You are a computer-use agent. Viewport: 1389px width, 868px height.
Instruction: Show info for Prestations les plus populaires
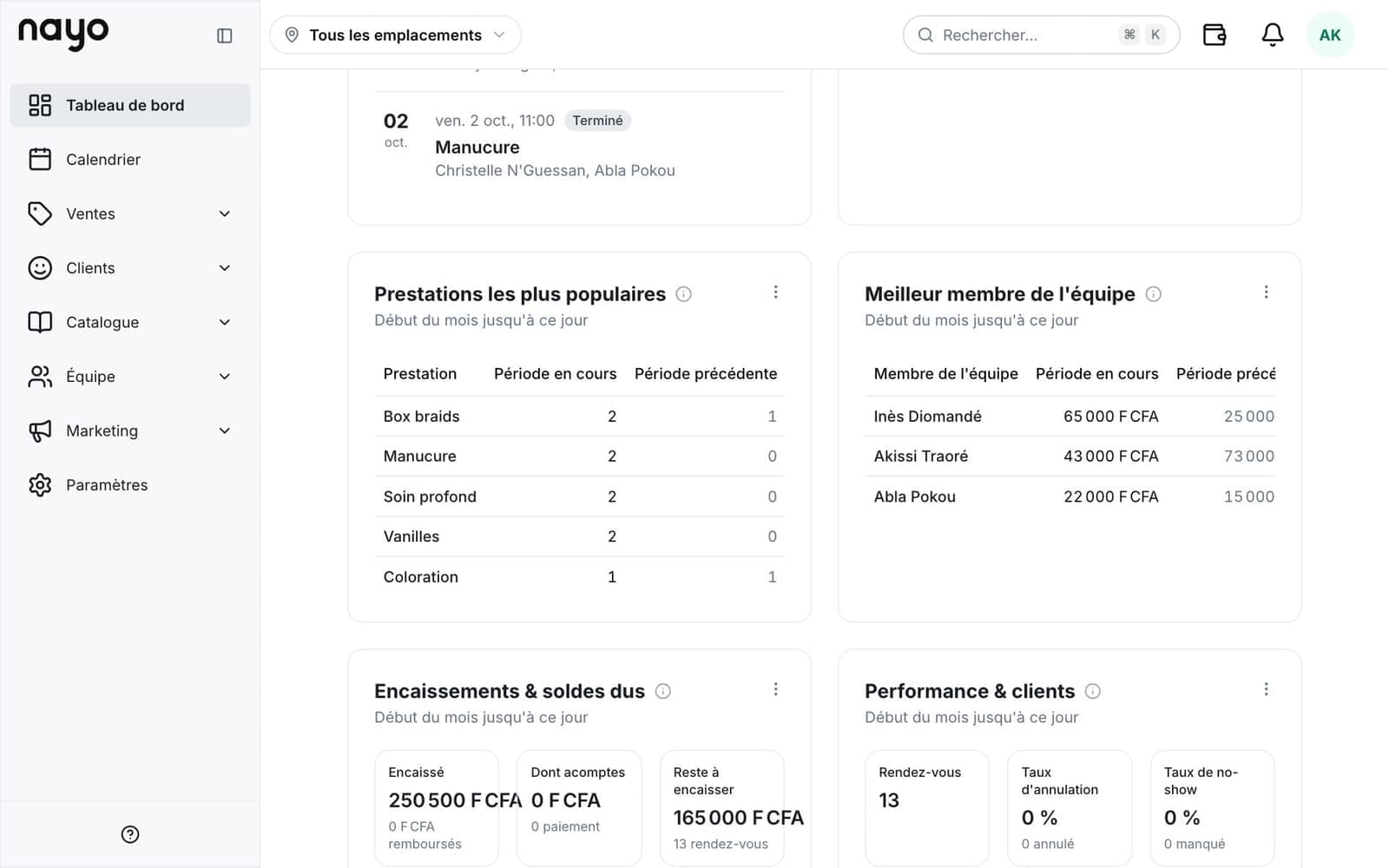point(684,294)
